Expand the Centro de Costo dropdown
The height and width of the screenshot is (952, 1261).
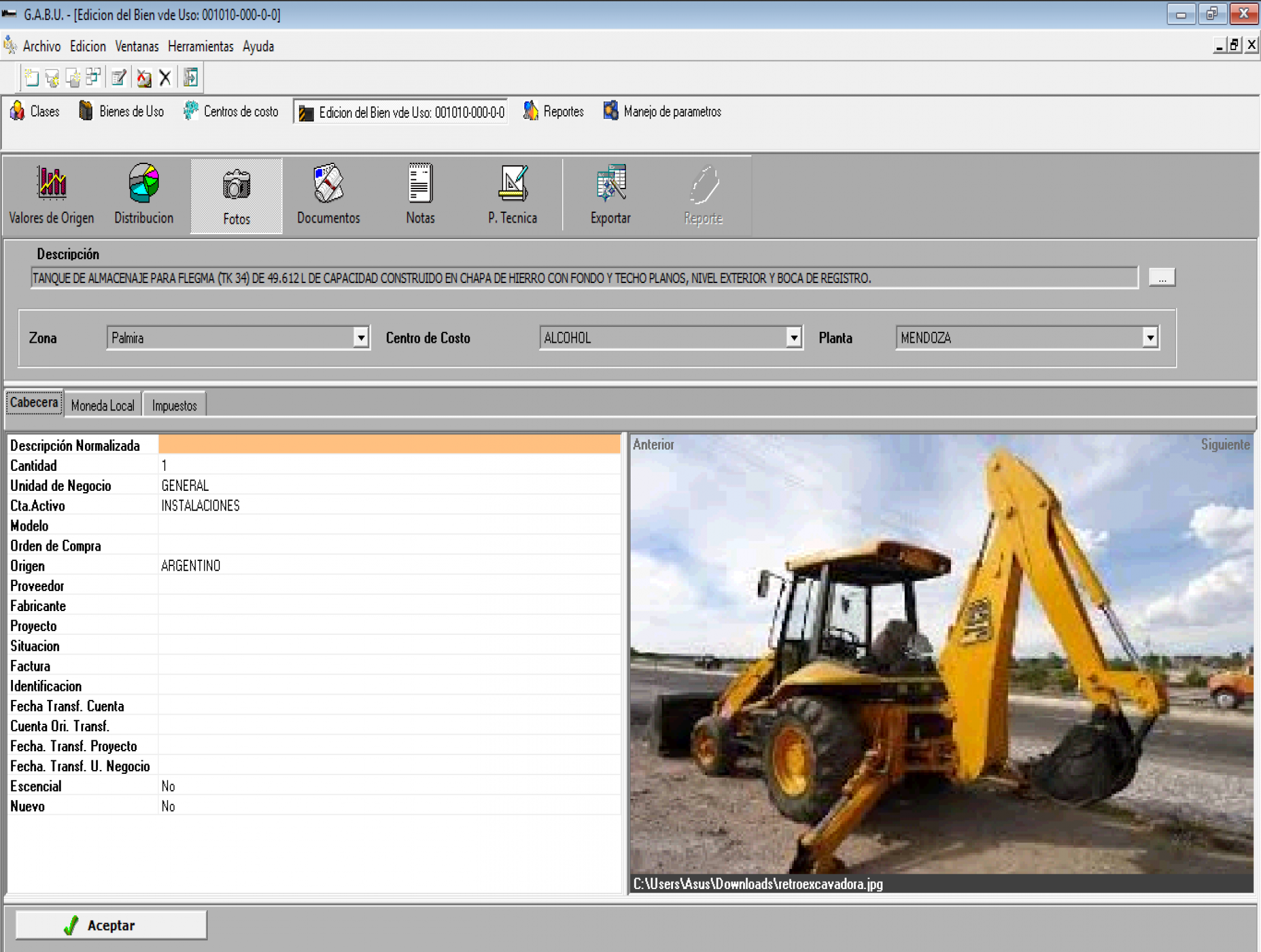(794, 338)
